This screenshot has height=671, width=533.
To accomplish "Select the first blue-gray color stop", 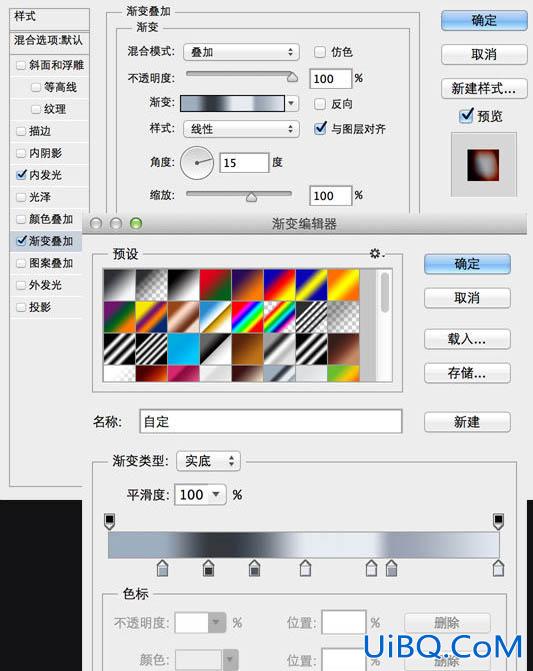I will [163, 568].
